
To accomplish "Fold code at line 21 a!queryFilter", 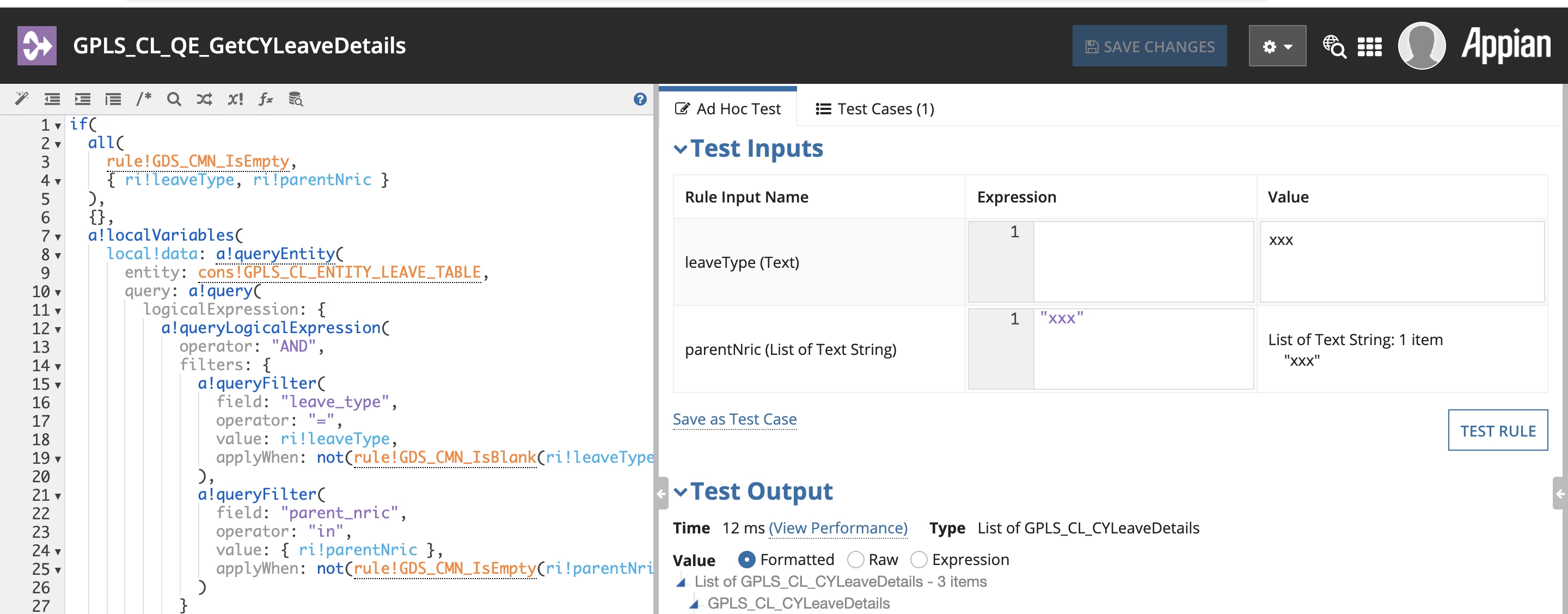I will 58,496.
